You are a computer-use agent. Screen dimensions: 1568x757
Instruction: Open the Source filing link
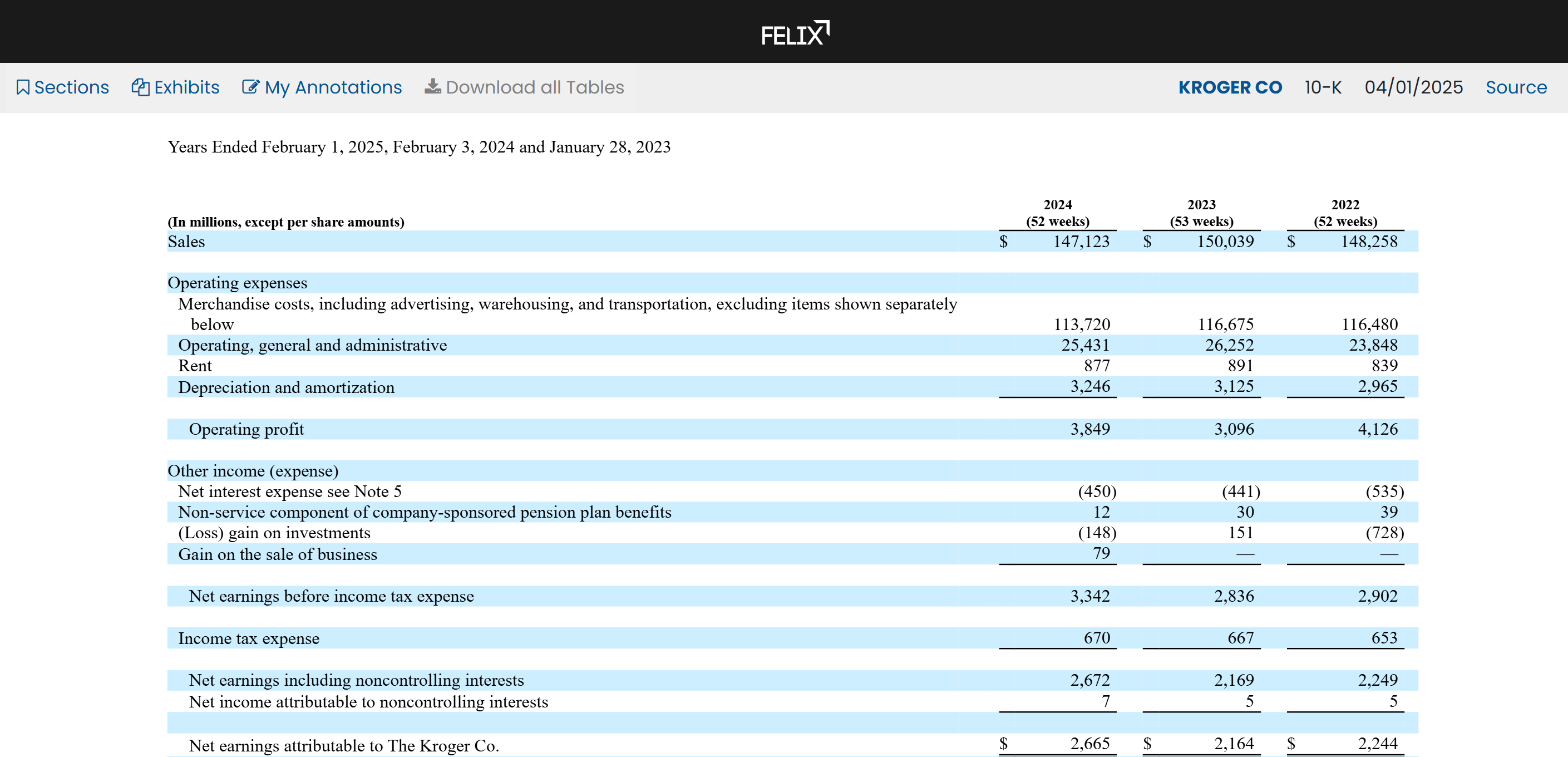[1516, 88]
